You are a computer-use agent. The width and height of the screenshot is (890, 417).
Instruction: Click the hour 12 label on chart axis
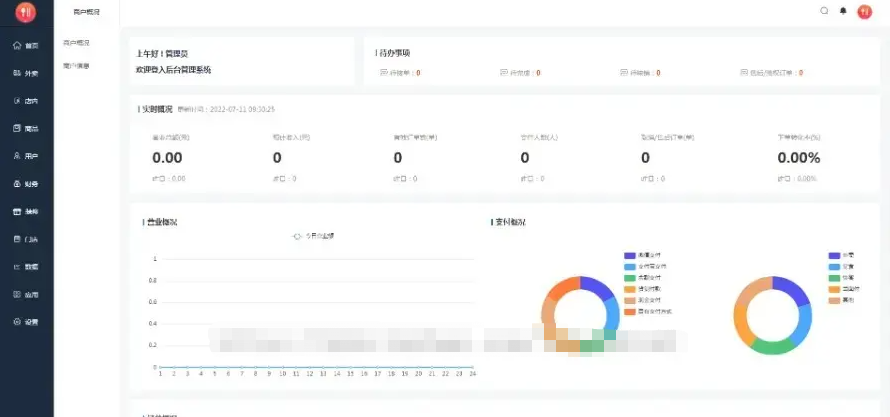[x=309, y=374]
